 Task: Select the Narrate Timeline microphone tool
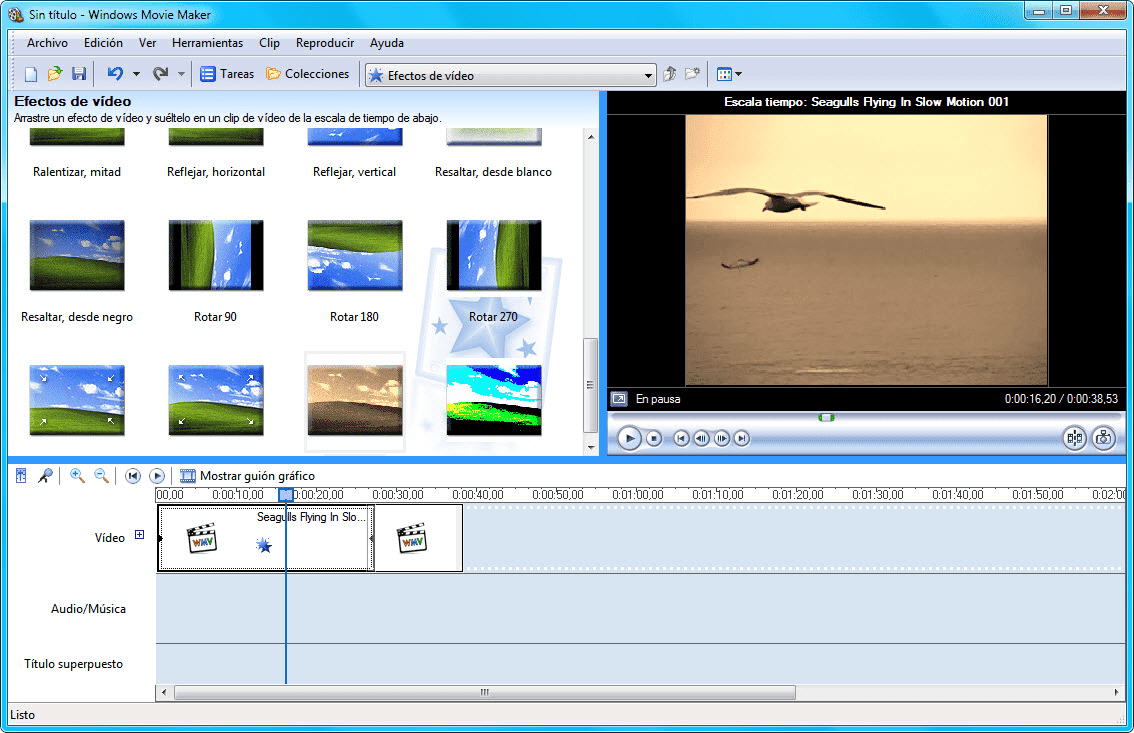[x=46, y=475]
